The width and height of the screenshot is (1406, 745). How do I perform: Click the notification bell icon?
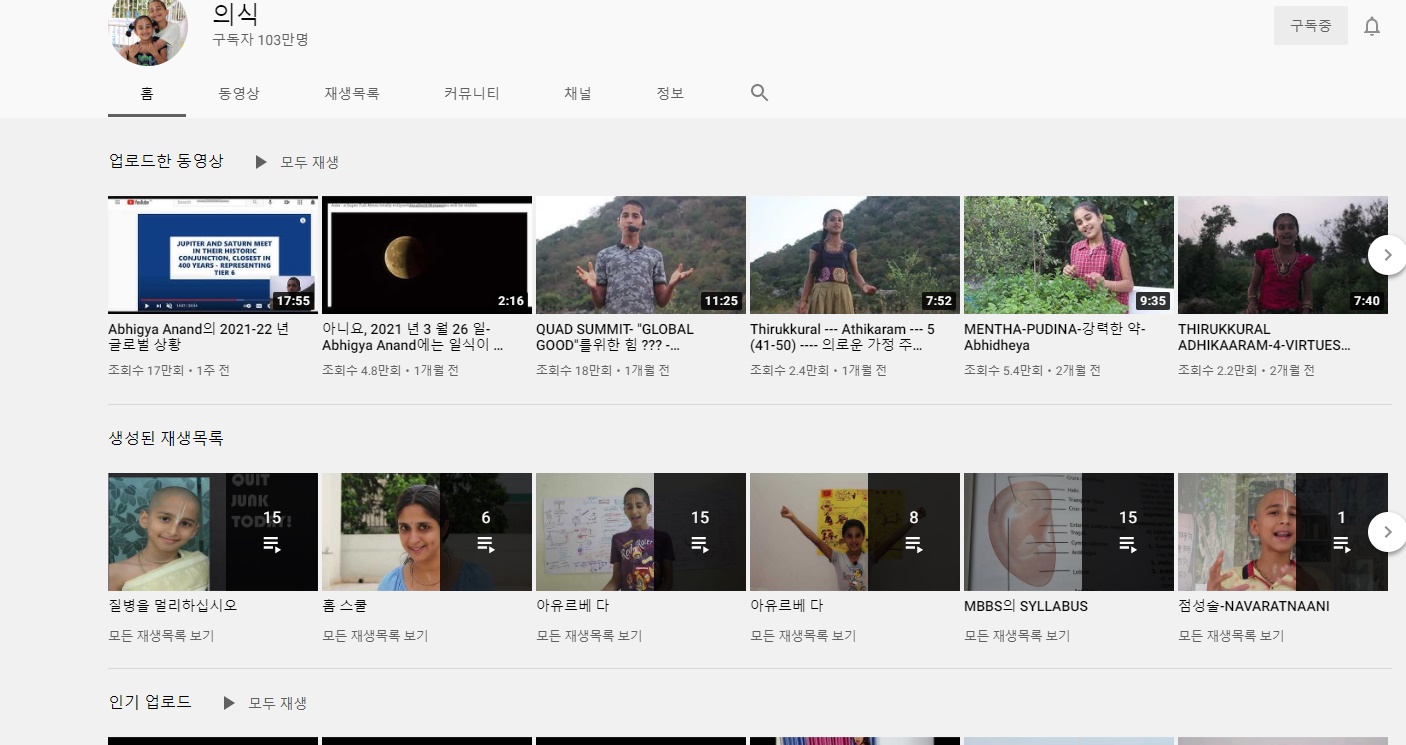point(1372,27)
